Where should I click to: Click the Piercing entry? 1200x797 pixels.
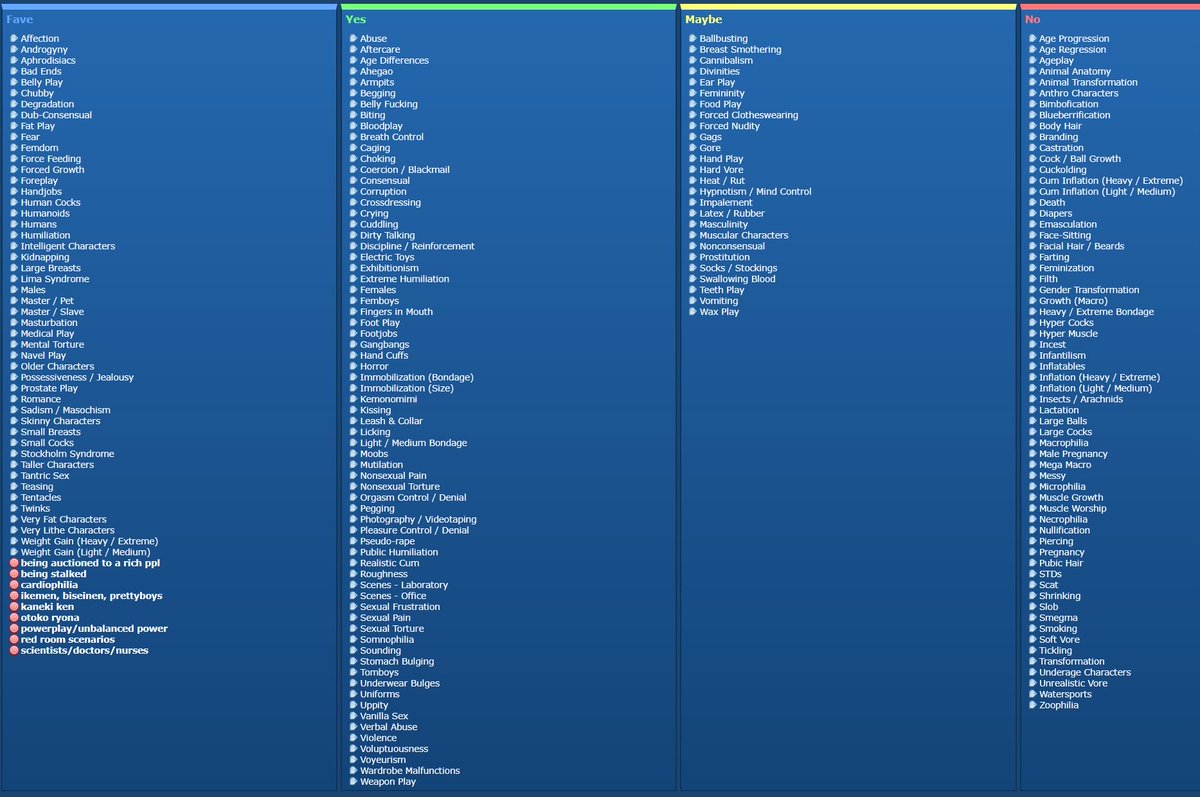click(1056, 541)
